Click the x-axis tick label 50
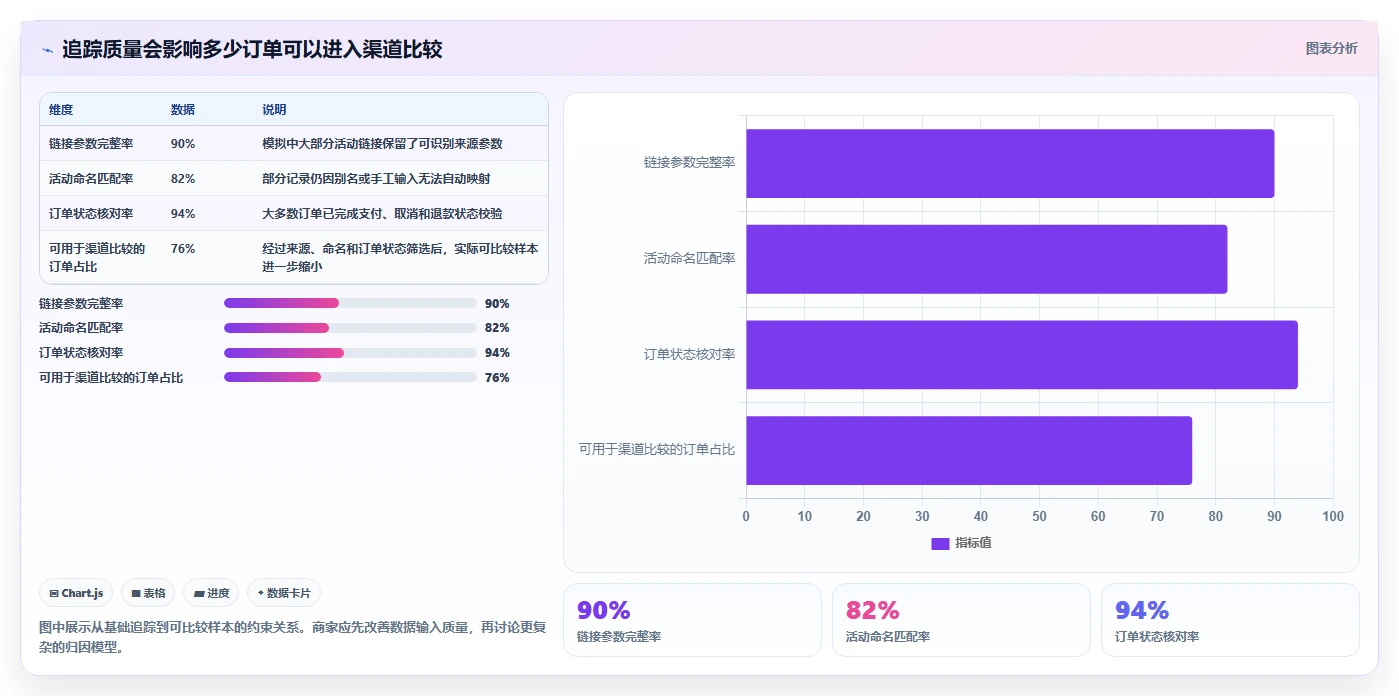The width and height of the screenshot is (1399, 696). point(1039,516)
